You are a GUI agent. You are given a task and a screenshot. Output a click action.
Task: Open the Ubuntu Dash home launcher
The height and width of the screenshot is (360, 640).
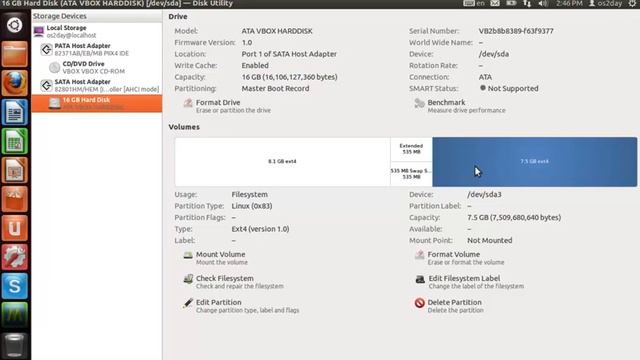[x=15, y=25]
